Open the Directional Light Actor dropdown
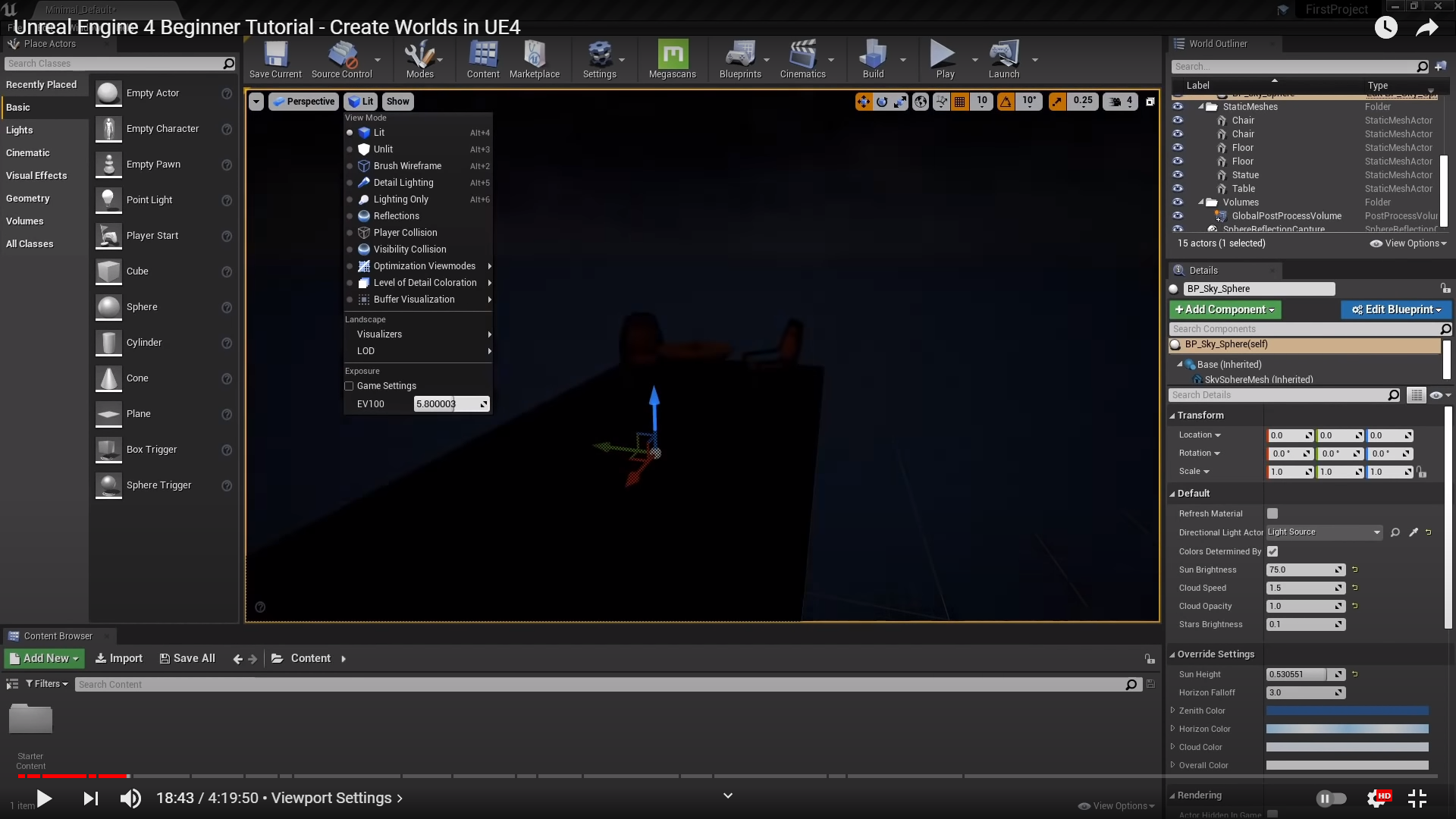Image resolution: width=1456 pixels, height=819 pixels. point(1324,532)
